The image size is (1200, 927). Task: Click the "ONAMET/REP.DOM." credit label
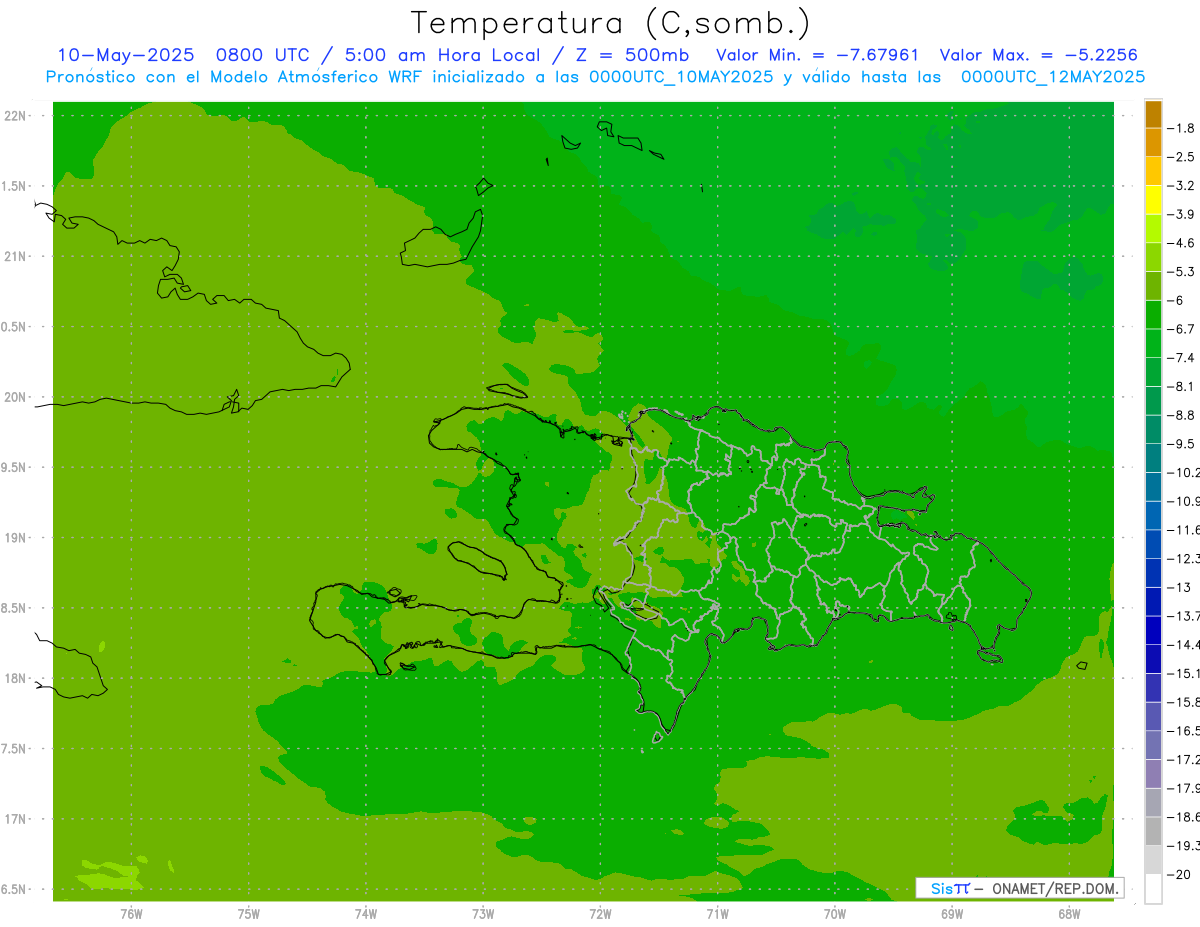pyautogui.click(x=1054, y=888)
